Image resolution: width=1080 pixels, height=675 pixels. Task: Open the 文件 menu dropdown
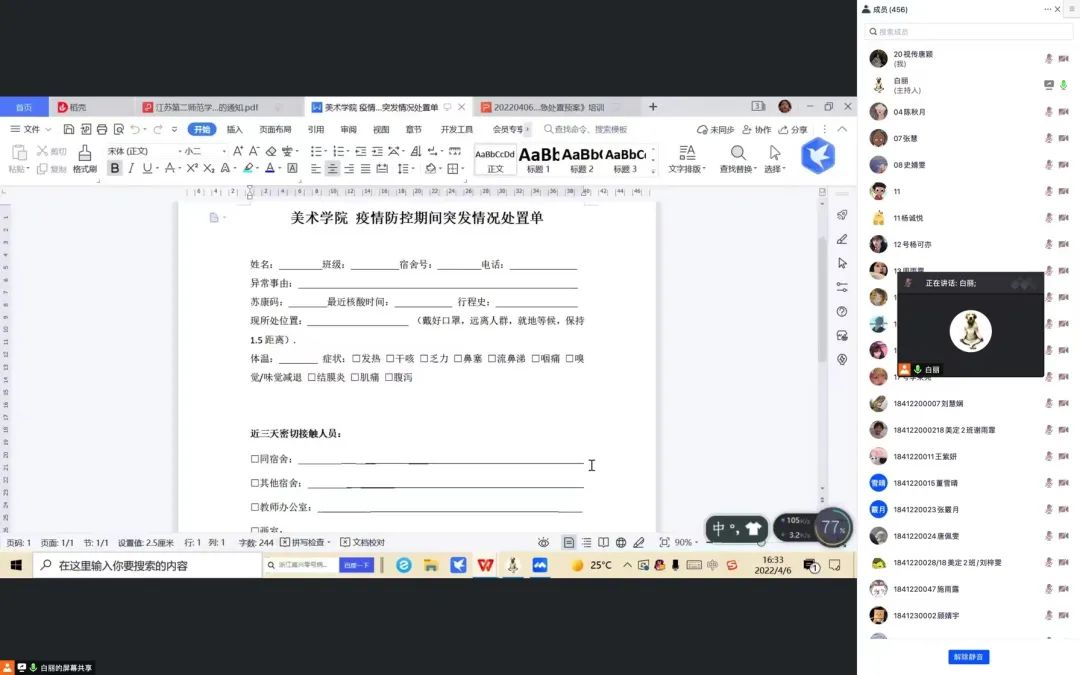click(31, 130)
